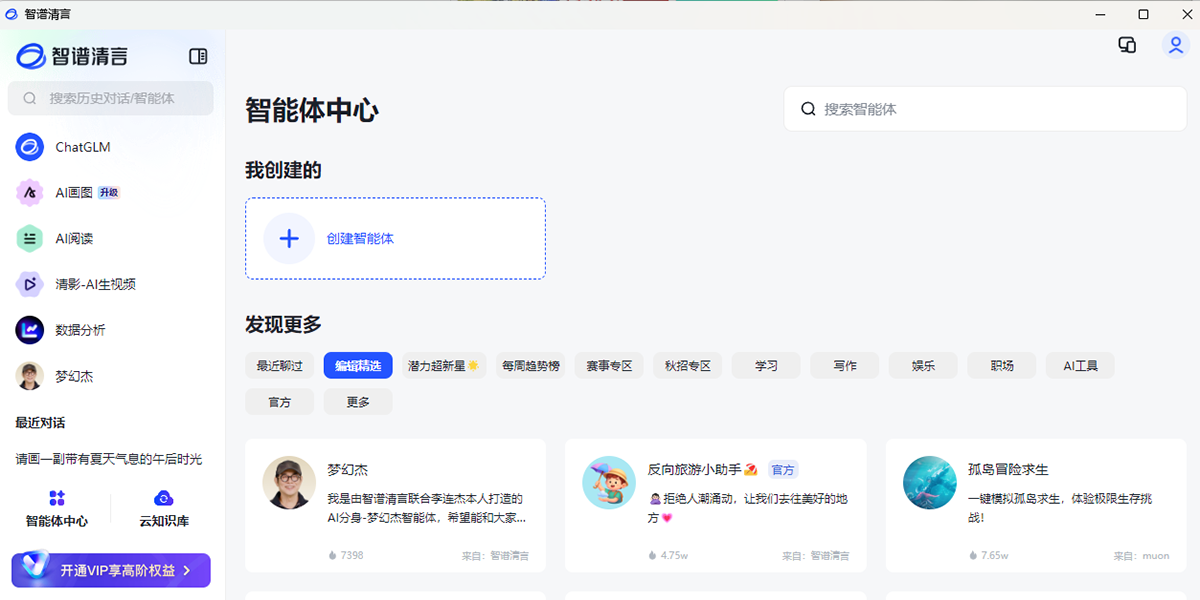Select the 编辑精选 filter chip
1200x600 pixels.
[356, 365]
